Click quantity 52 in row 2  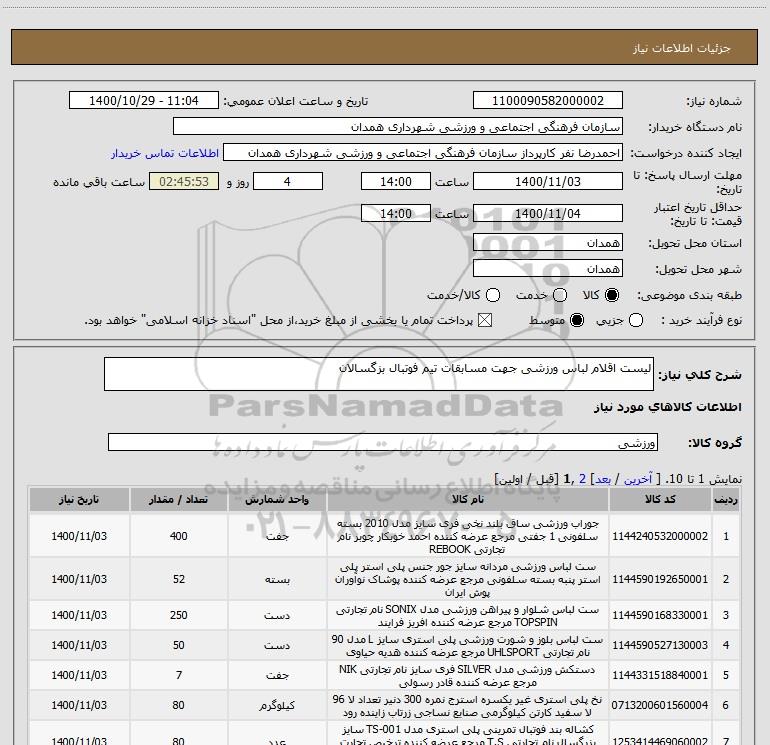click(178, 579)
